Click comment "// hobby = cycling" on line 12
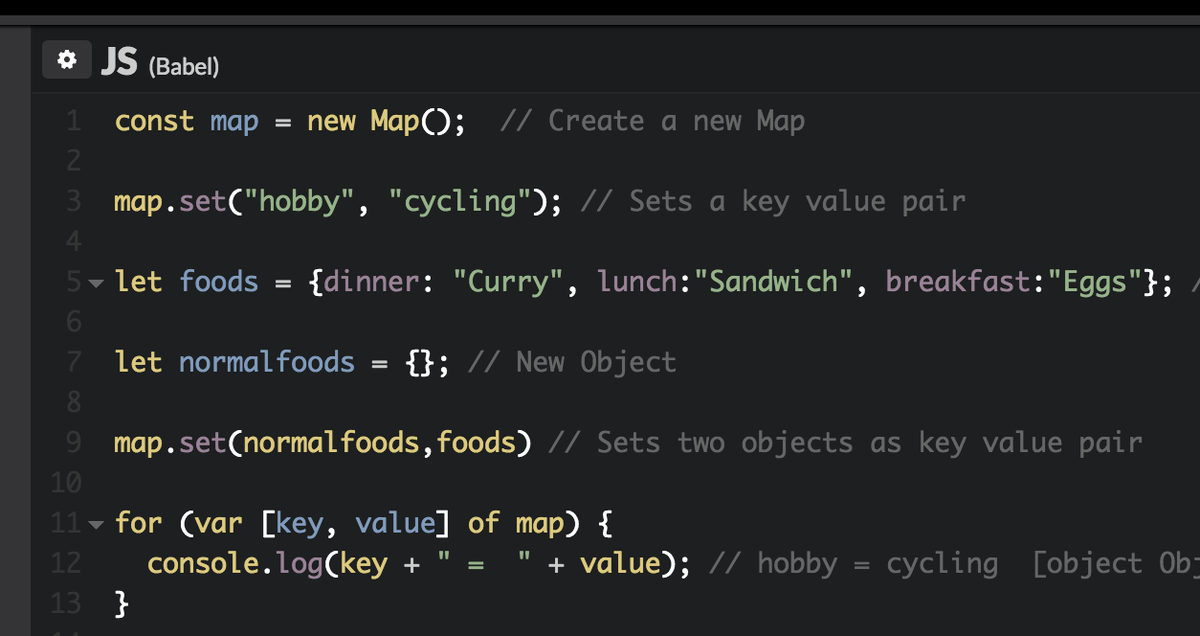1200x636 pixels. tap(853, 563)
